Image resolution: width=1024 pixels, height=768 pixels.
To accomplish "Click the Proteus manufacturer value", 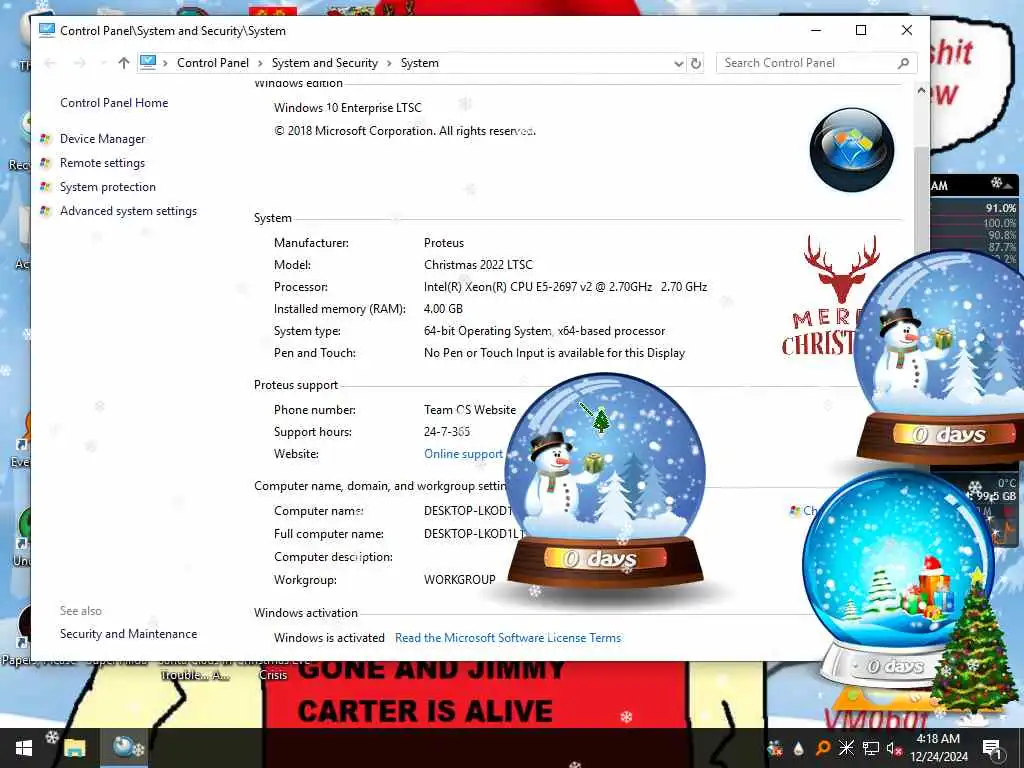I will coord(444,243).
